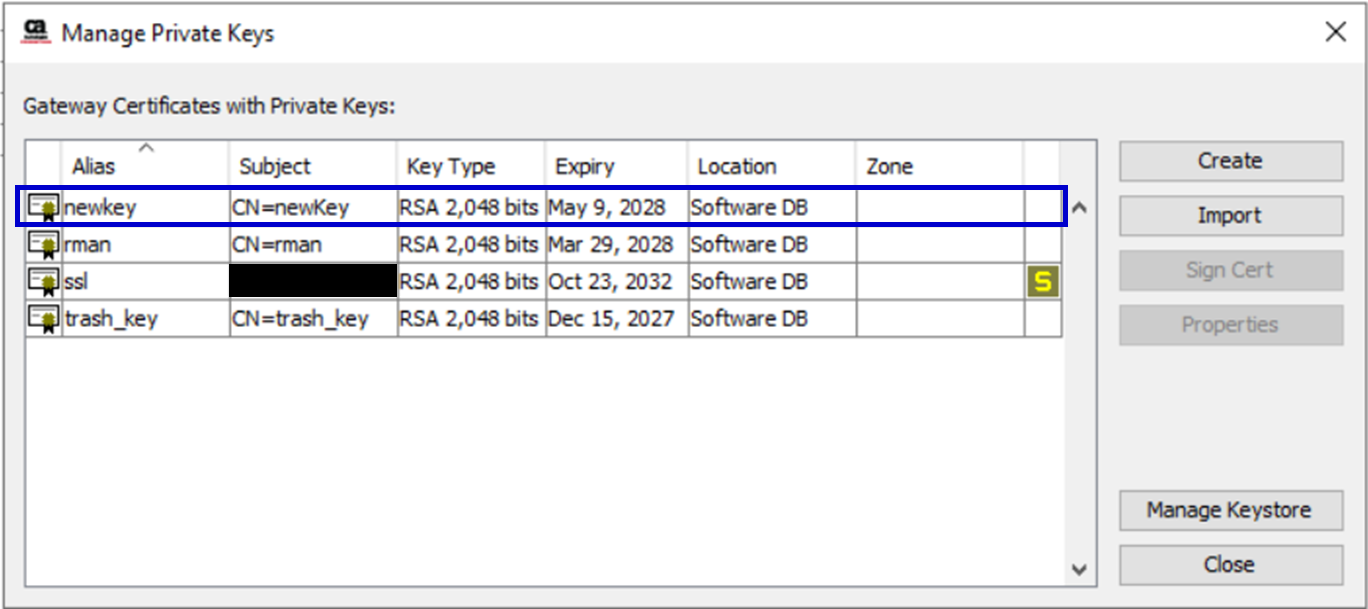Select the CN=rman subject cell
The image size is (1368, 609).
point(277,244)
